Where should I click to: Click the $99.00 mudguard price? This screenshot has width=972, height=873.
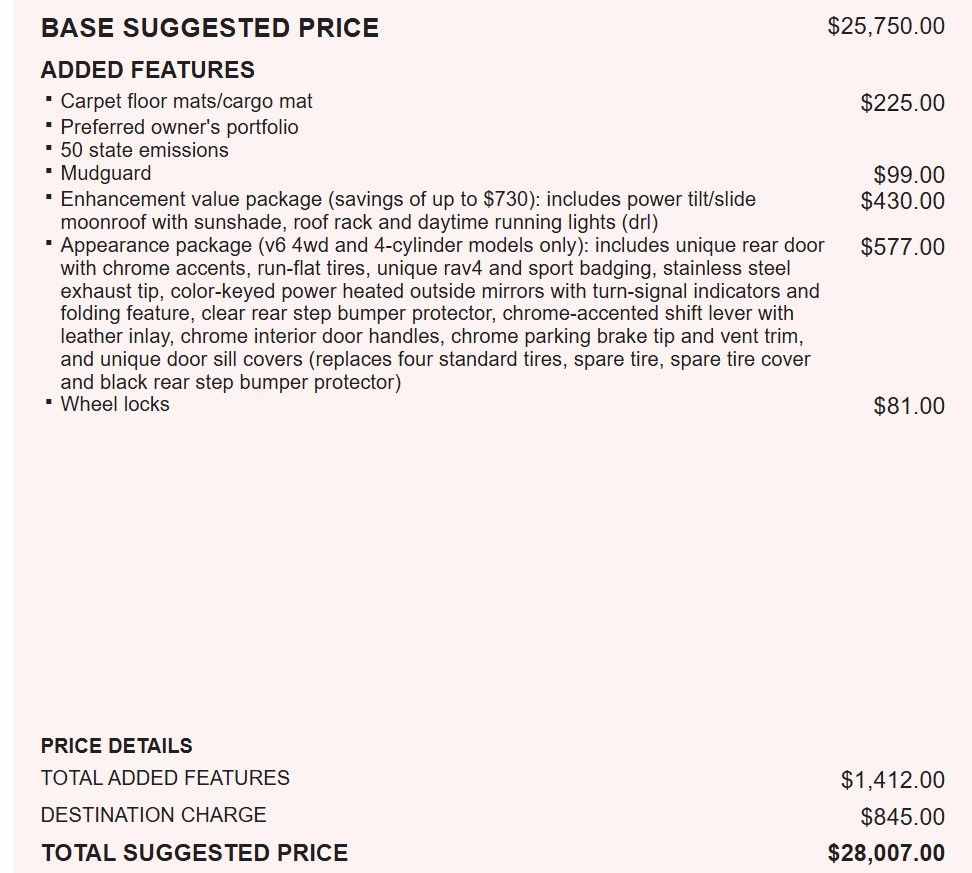tap(909, 176)
